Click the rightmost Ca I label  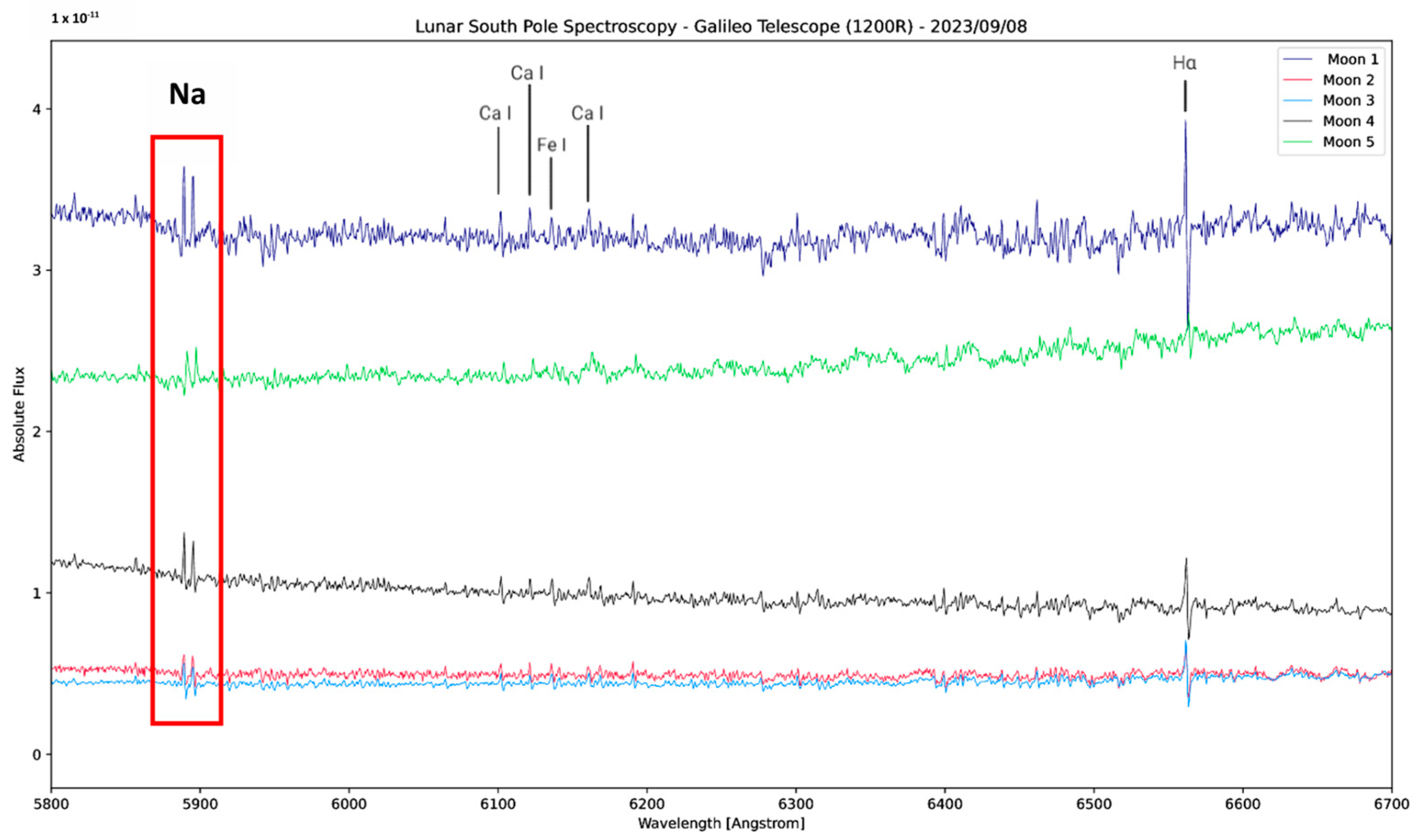coord(587,114)
